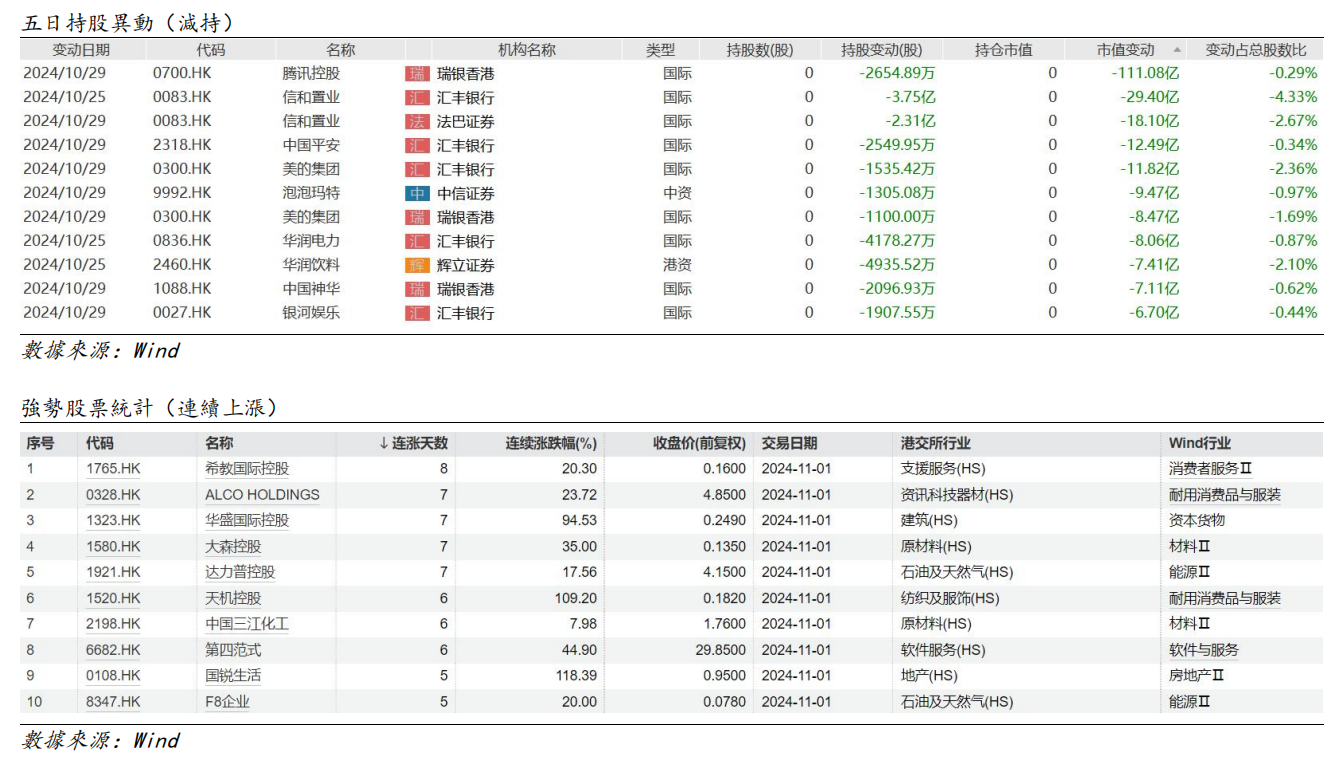Screen dimensions: 1333x761
Task: Open the 消费者服务Ⅱ Wind industry link
Action: [x=1211, y=469]
